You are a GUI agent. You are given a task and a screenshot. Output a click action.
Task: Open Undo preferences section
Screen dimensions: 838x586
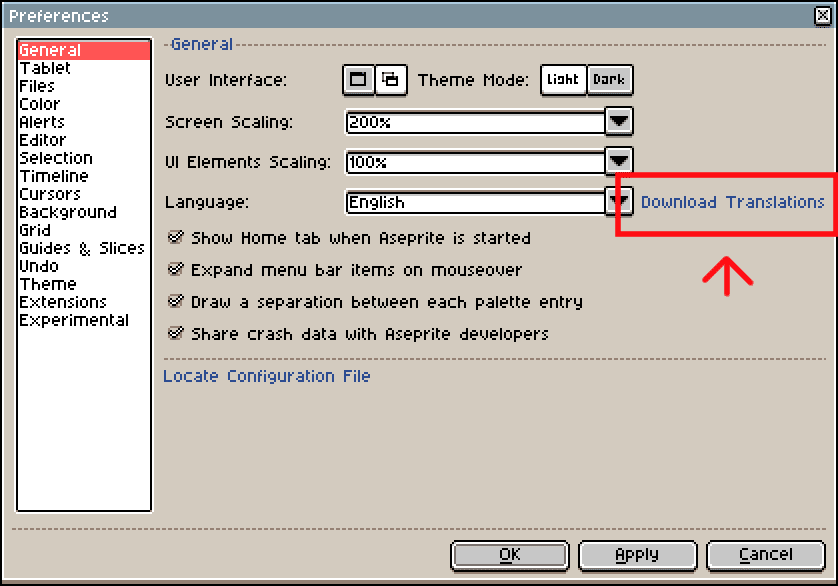[84, 266]
